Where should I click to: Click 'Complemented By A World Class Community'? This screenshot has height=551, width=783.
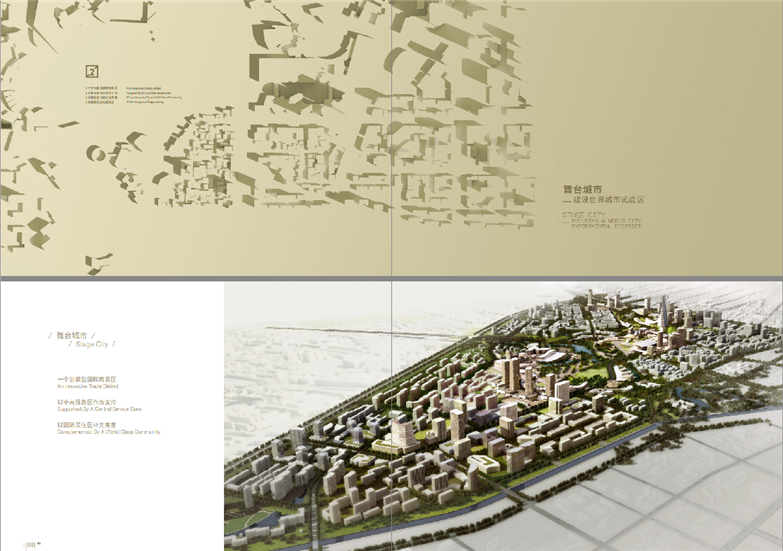109,432
